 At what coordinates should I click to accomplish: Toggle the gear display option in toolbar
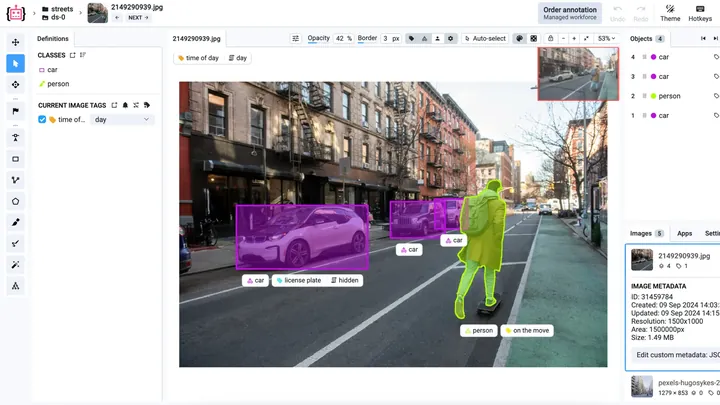click(x=450, y=39)
